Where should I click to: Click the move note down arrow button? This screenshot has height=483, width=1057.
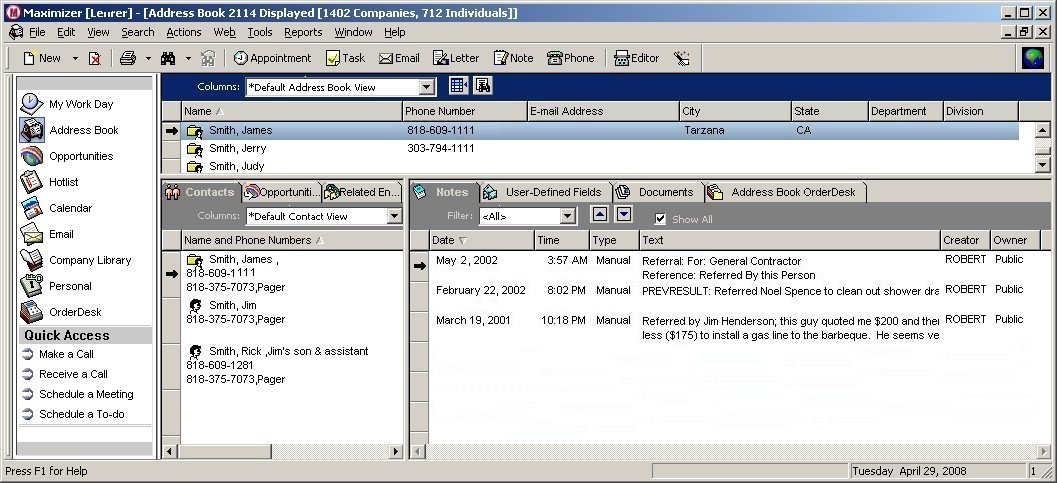(624, 214)
